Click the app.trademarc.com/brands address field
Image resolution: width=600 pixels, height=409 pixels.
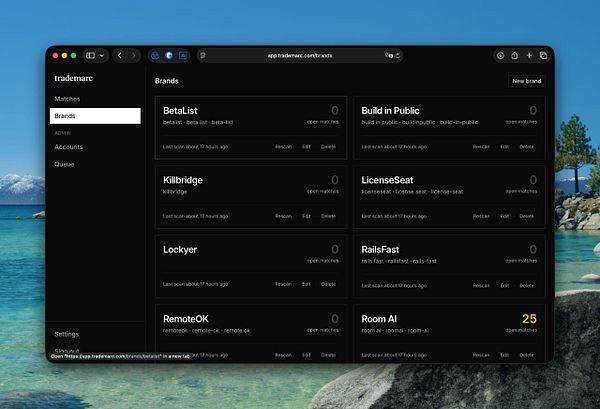coord(300,55)
